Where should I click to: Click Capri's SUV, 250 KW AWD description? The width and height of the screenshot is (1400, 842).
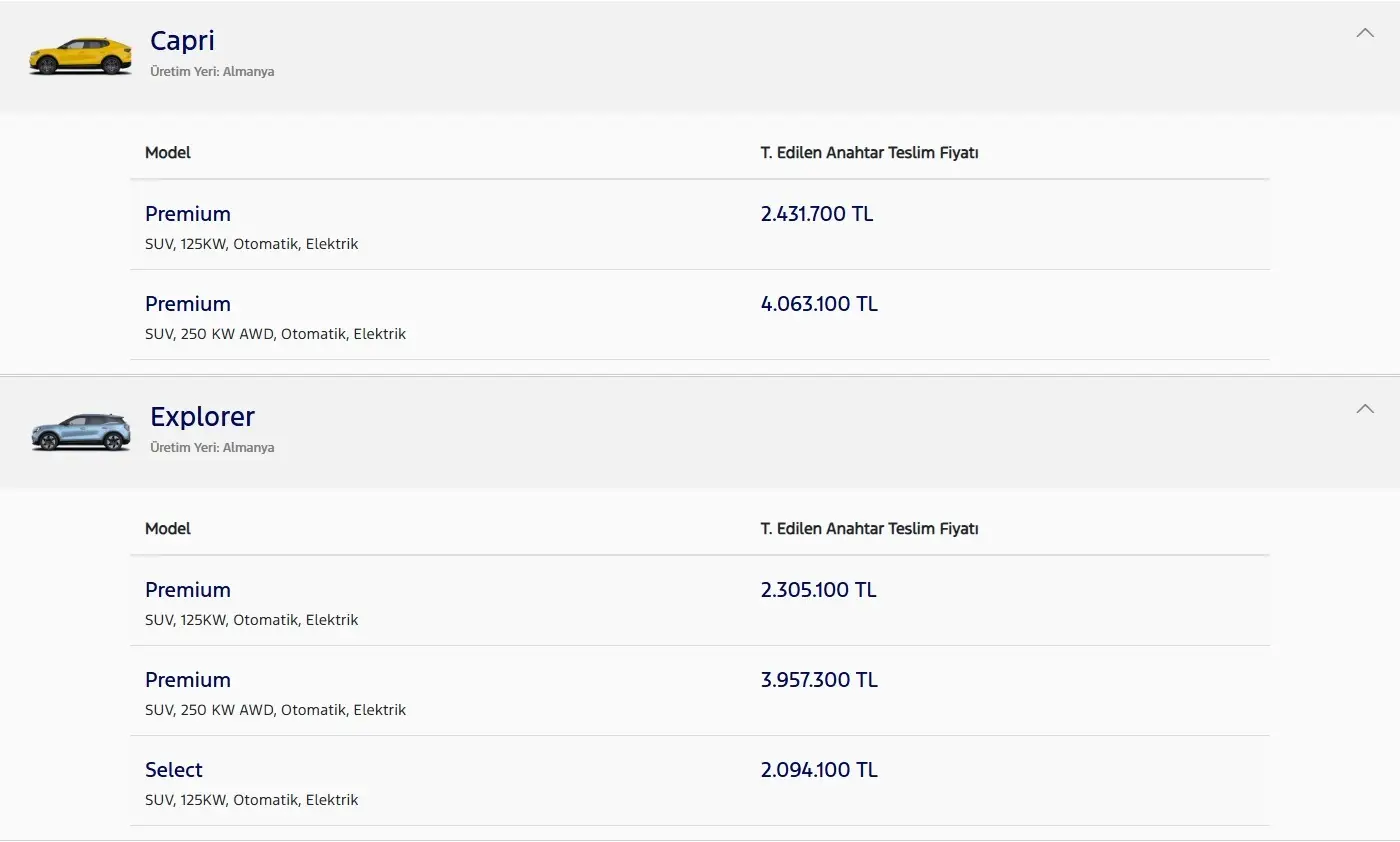click(275, 334)
